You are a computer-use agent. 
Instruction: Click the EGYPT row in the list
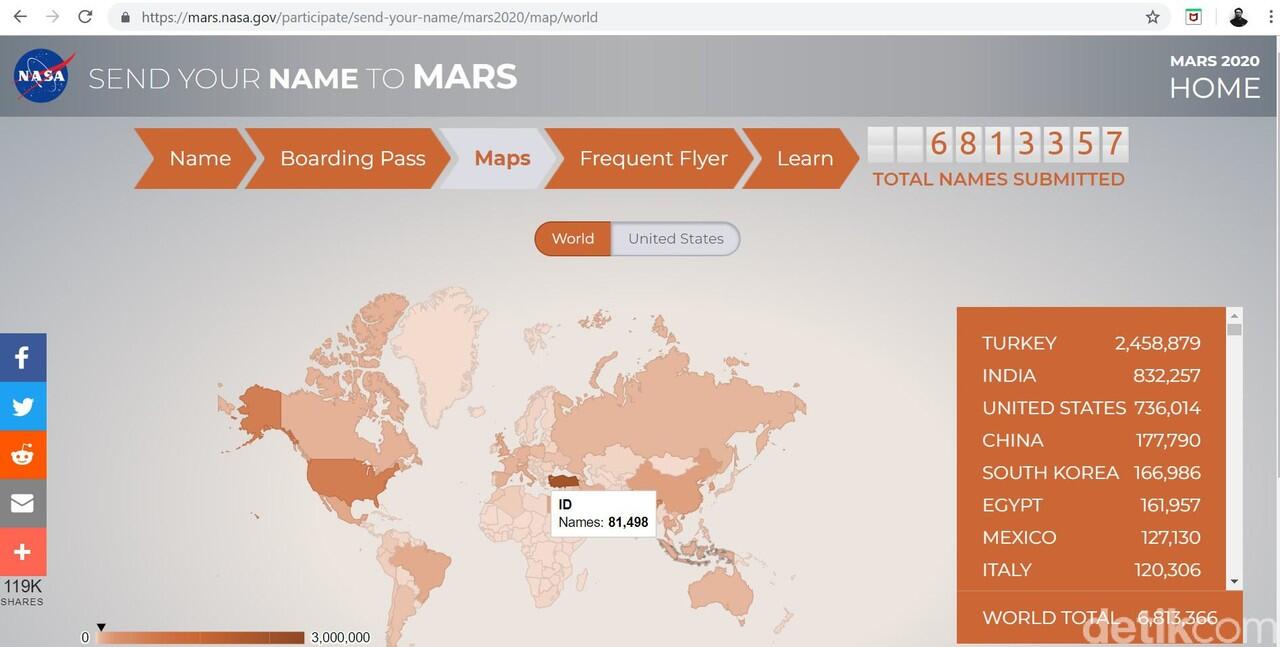pyautogui.click(x=1092, y=505)
